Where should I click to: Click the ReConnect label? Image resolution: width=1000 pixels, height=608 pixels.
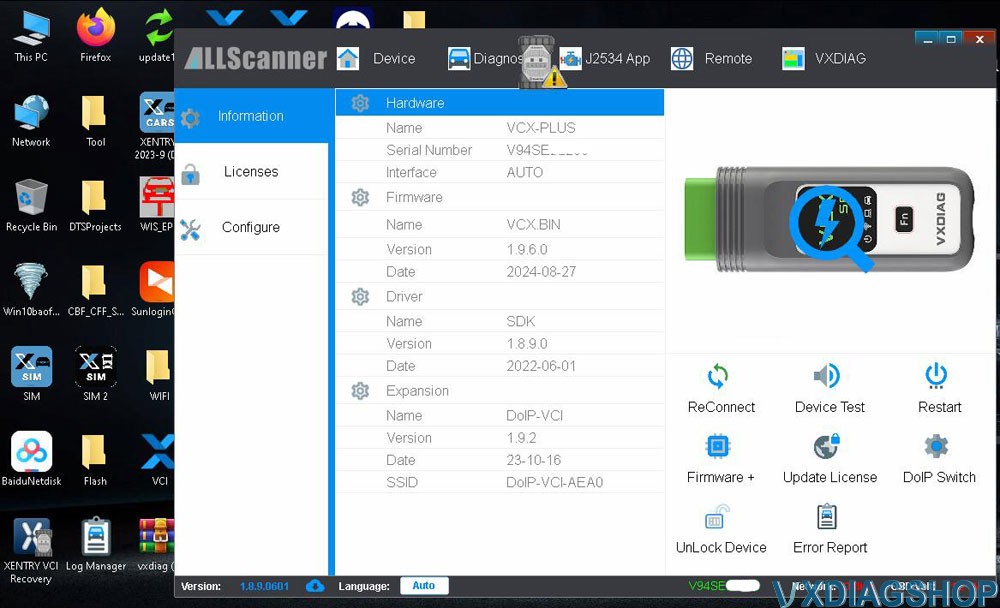[x=721, y=407]
